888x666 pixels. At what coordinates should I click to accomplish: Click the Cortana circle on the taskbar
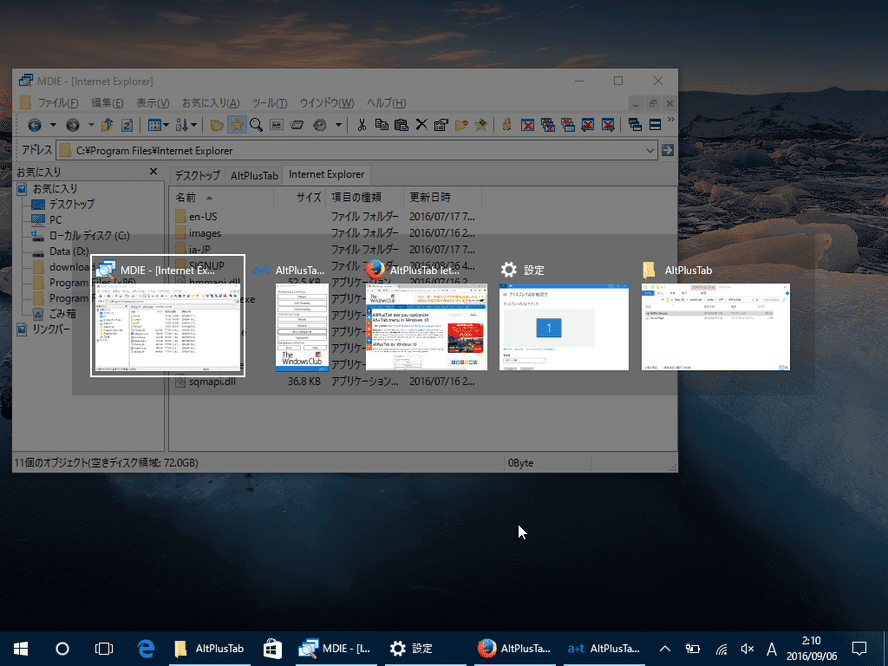pos(62,648)
